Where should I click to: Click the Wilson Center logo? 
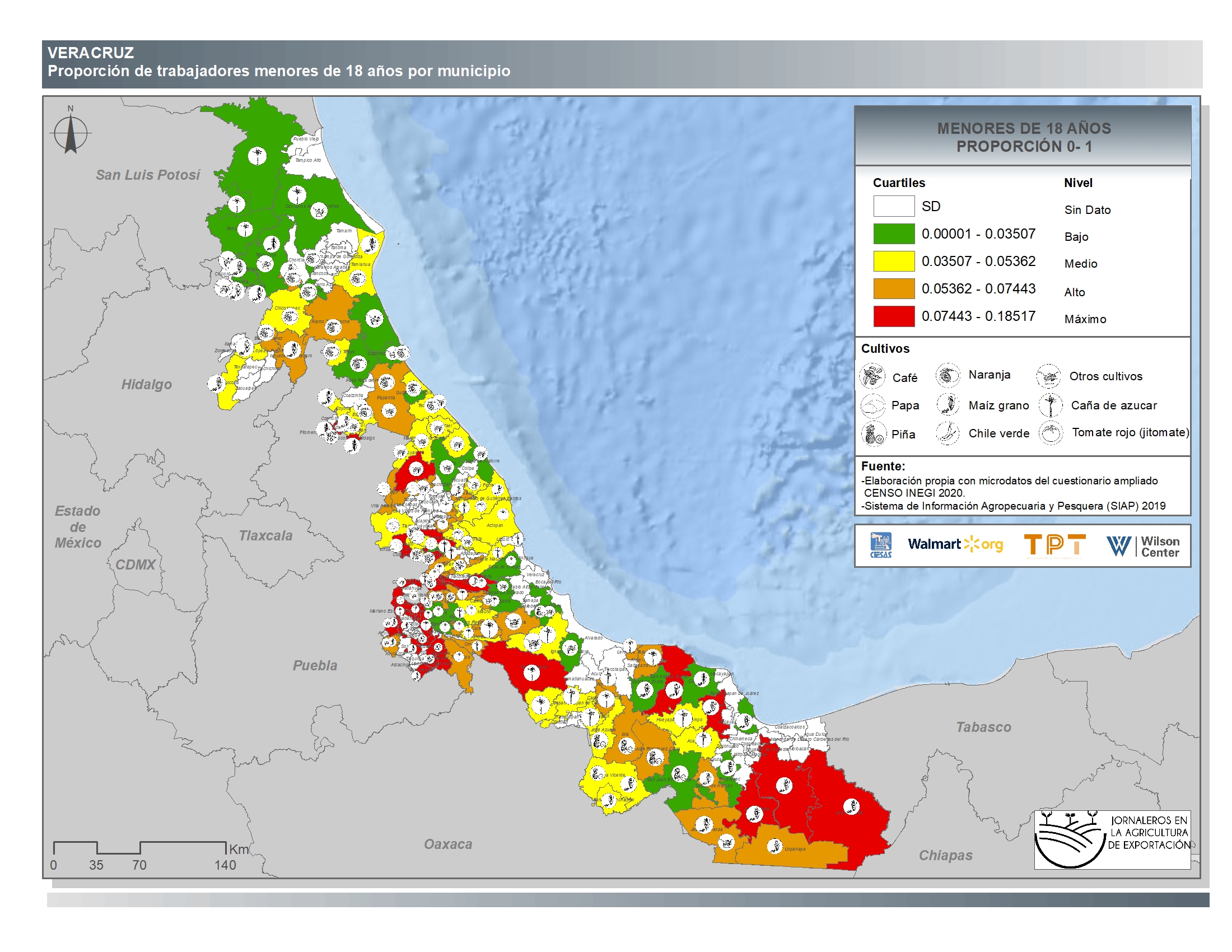pyautogui.click(x=1142, y=546)
